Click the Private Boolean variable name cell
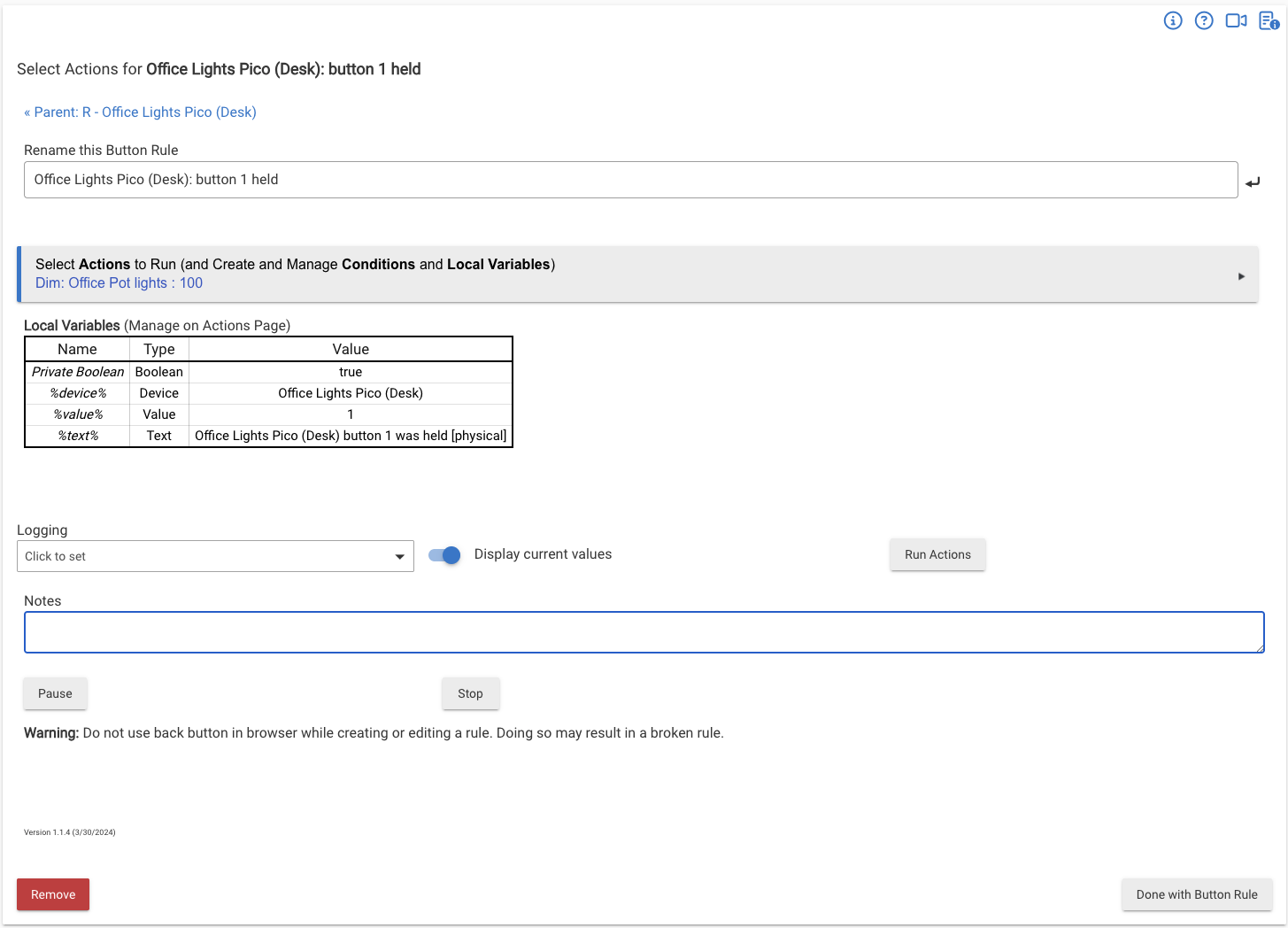 point(78,372)
